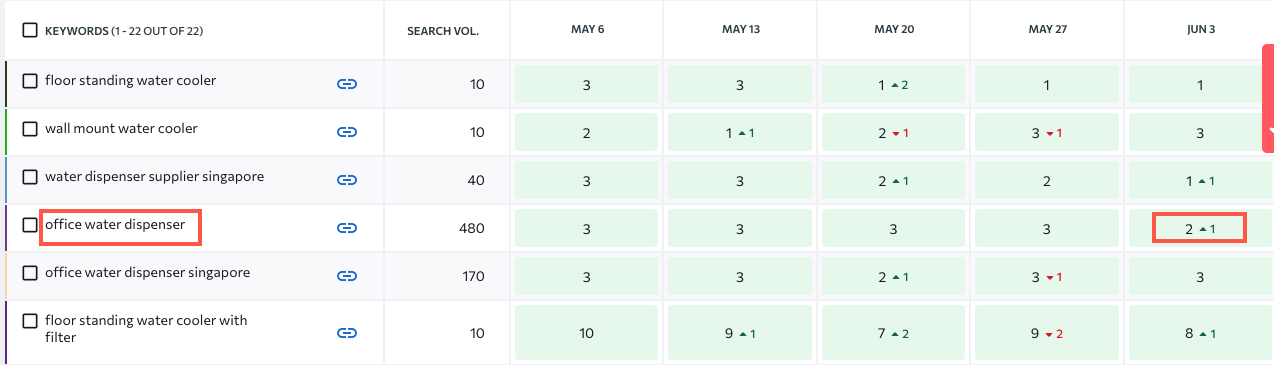The image size is (1274, 365).
Task: Check the floor standing water cooler row
Action: point(30,81)
